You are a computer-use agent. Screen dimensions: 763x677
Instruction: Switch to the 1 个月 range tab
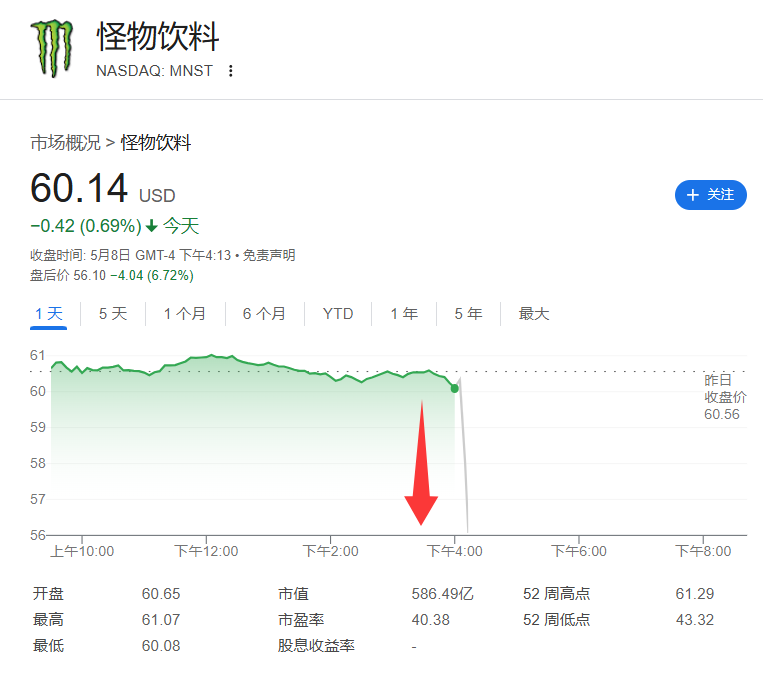tap(184, 313)
